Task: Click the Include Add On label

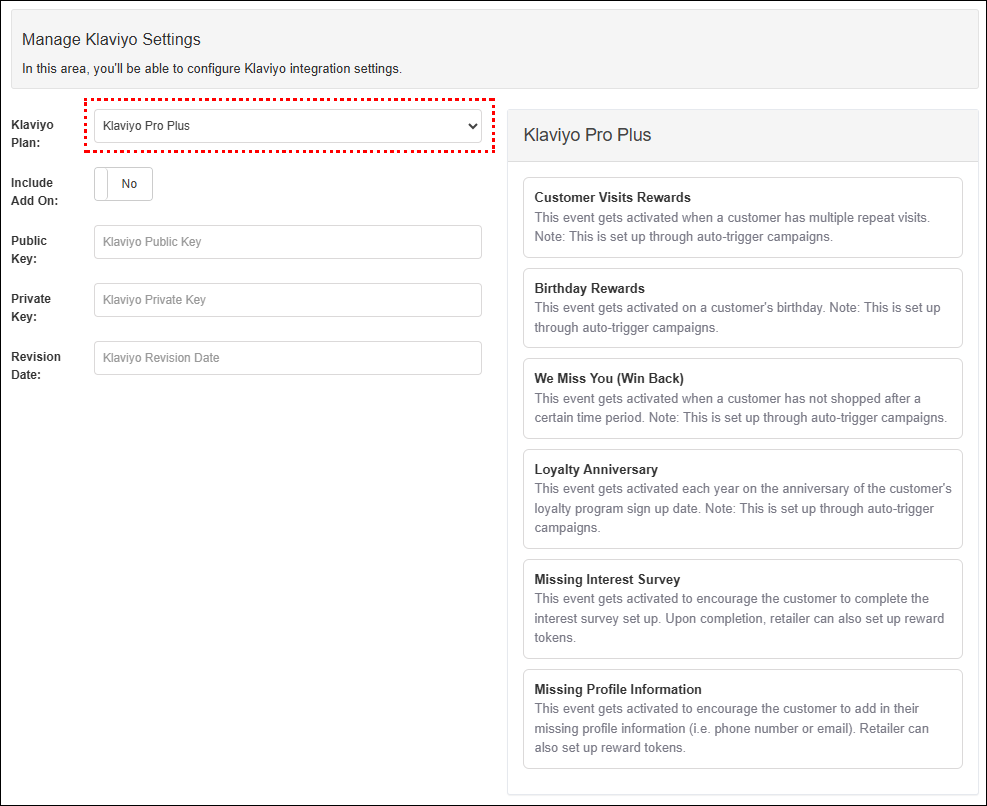Action: [34, 192]
